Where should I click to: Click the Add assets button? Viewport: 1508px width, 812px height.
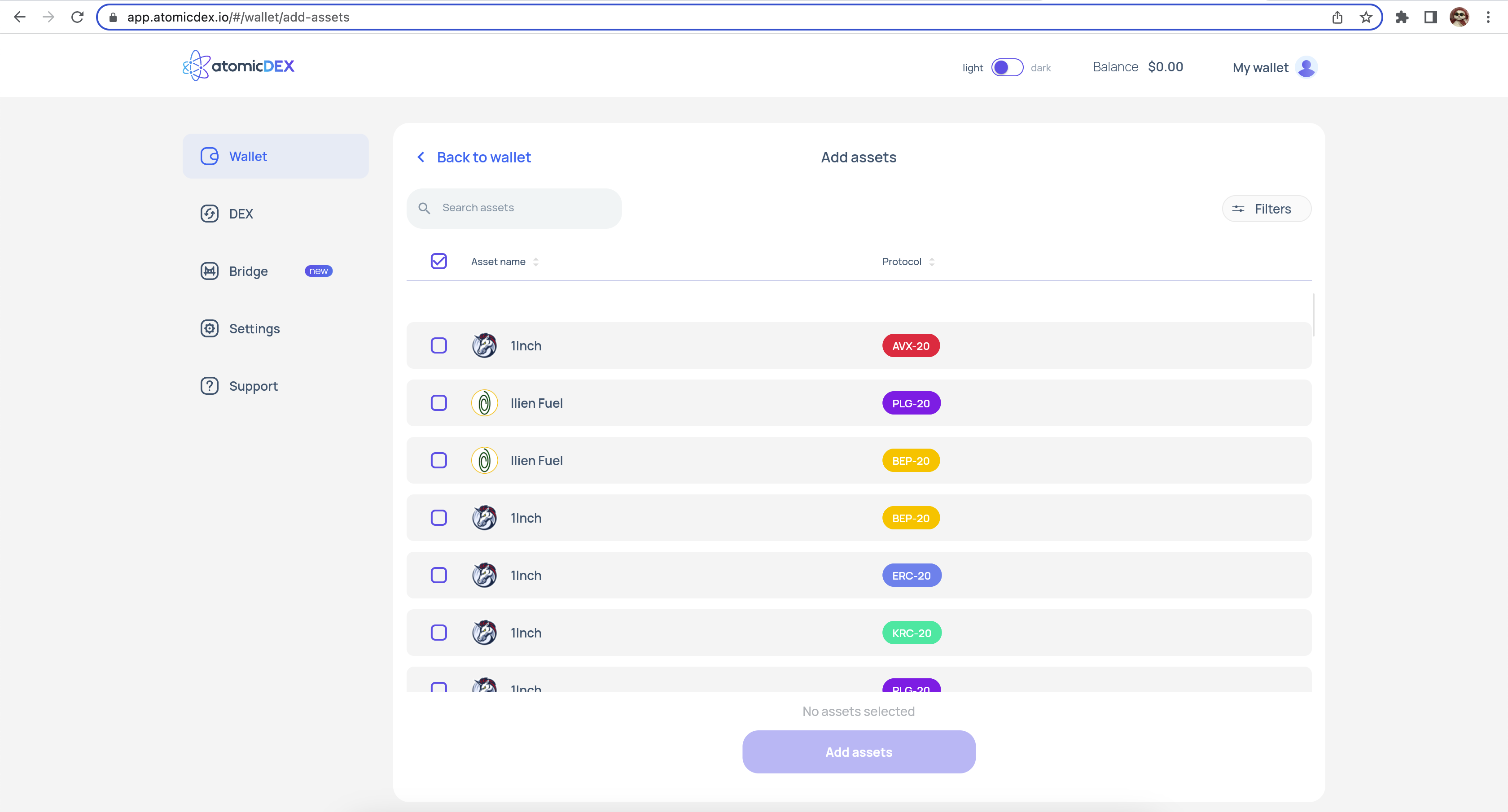(858, 751)
